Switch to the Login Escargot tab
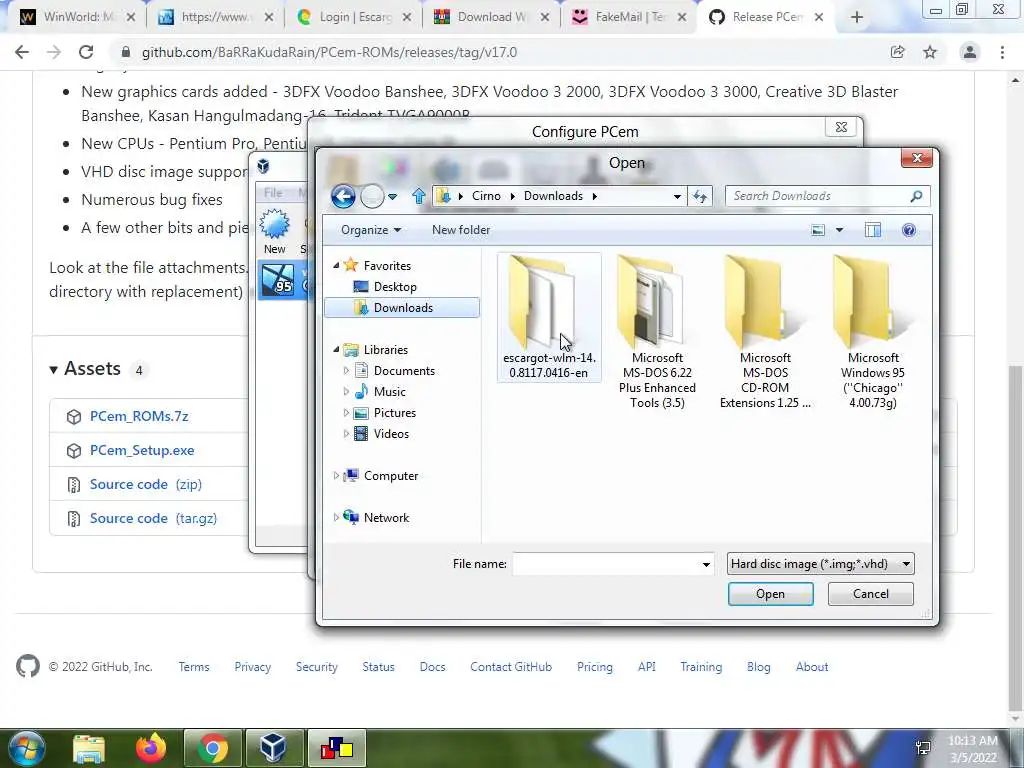Image resolution: width=1024 pixels, height=768 pixels. [353, 17]
